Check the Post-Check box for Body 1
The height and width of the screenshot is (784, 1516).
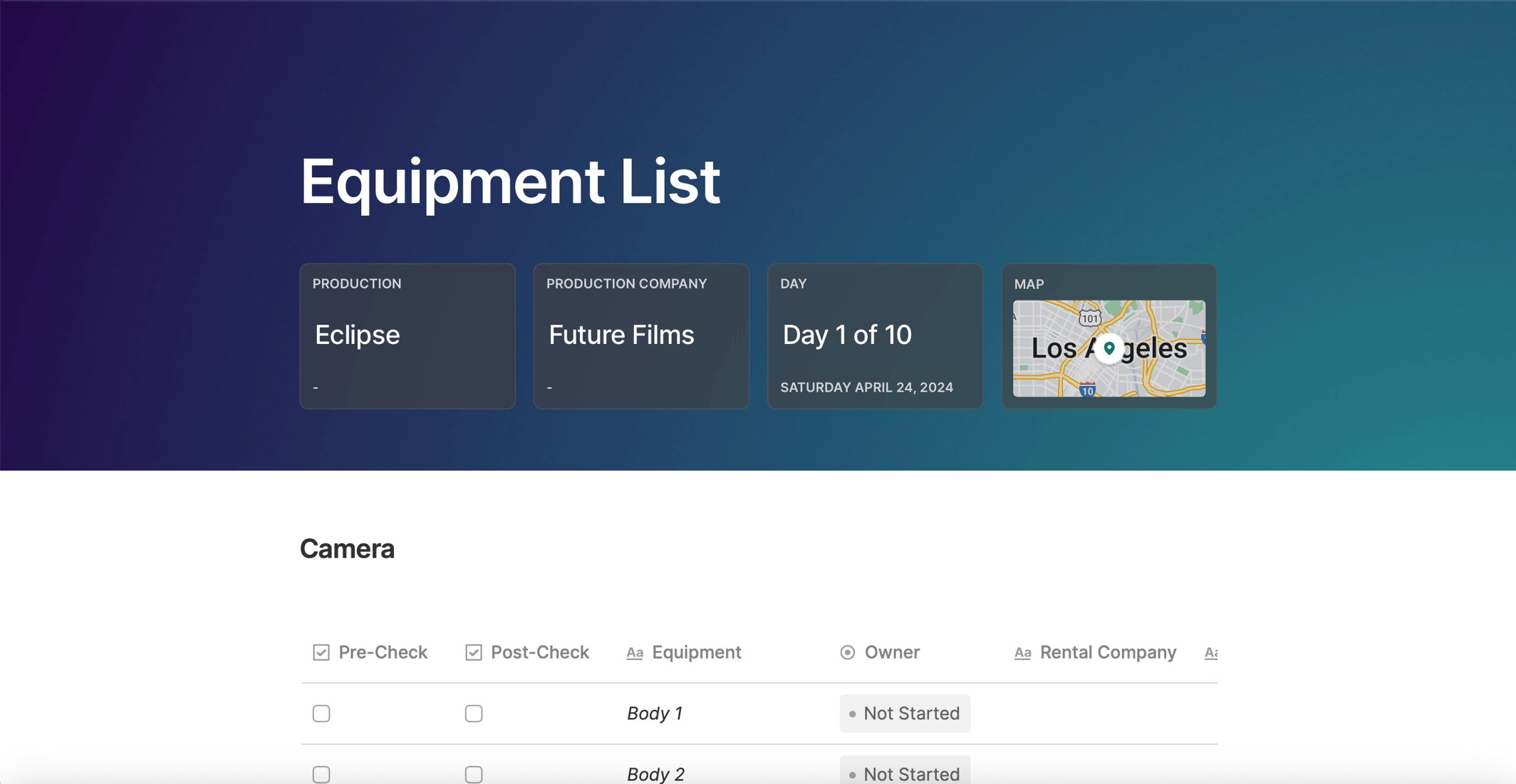[473, 713]
